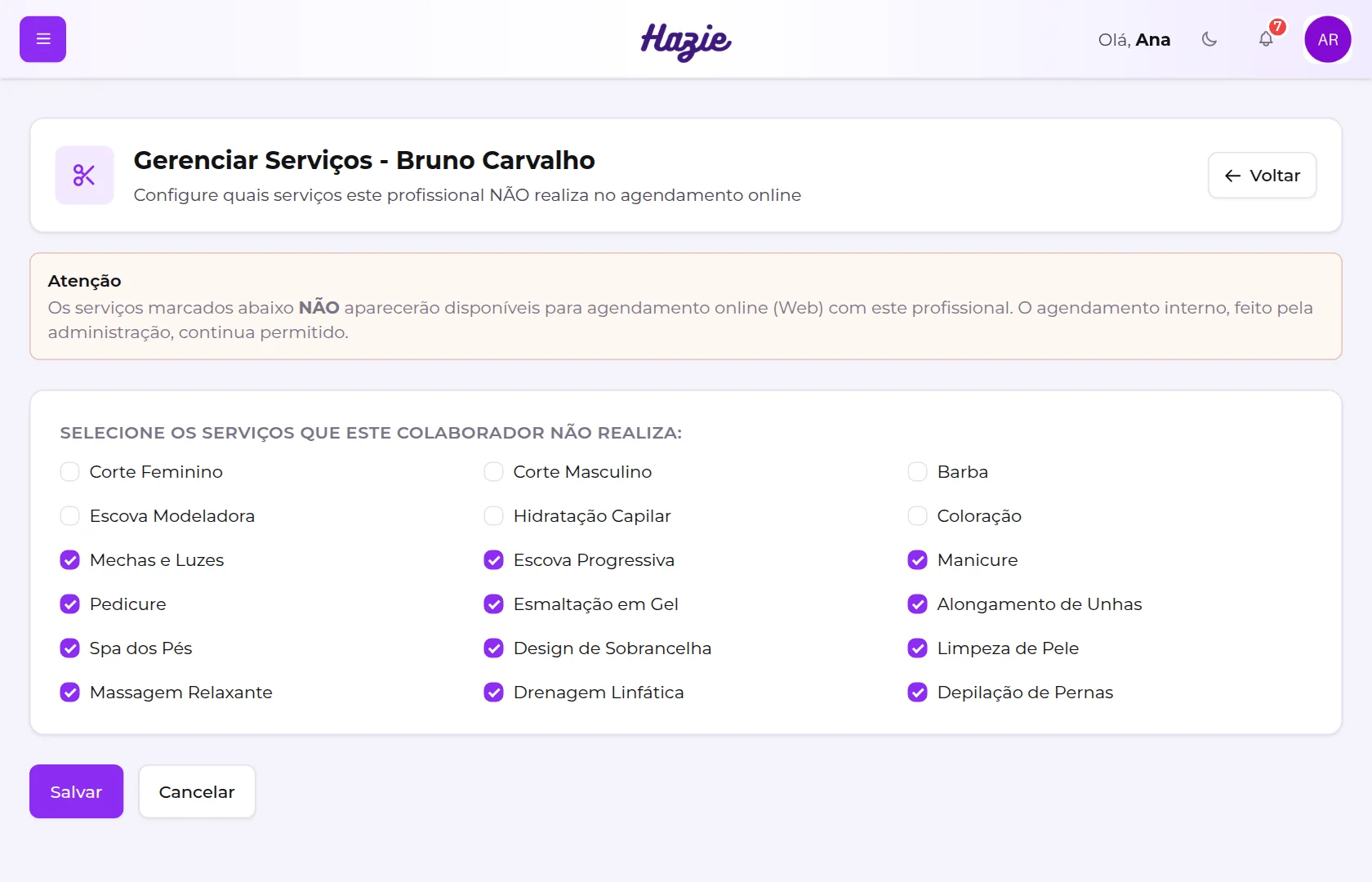
Task: Uncheck Escova Progressiva
Action: tap(494, 560)
